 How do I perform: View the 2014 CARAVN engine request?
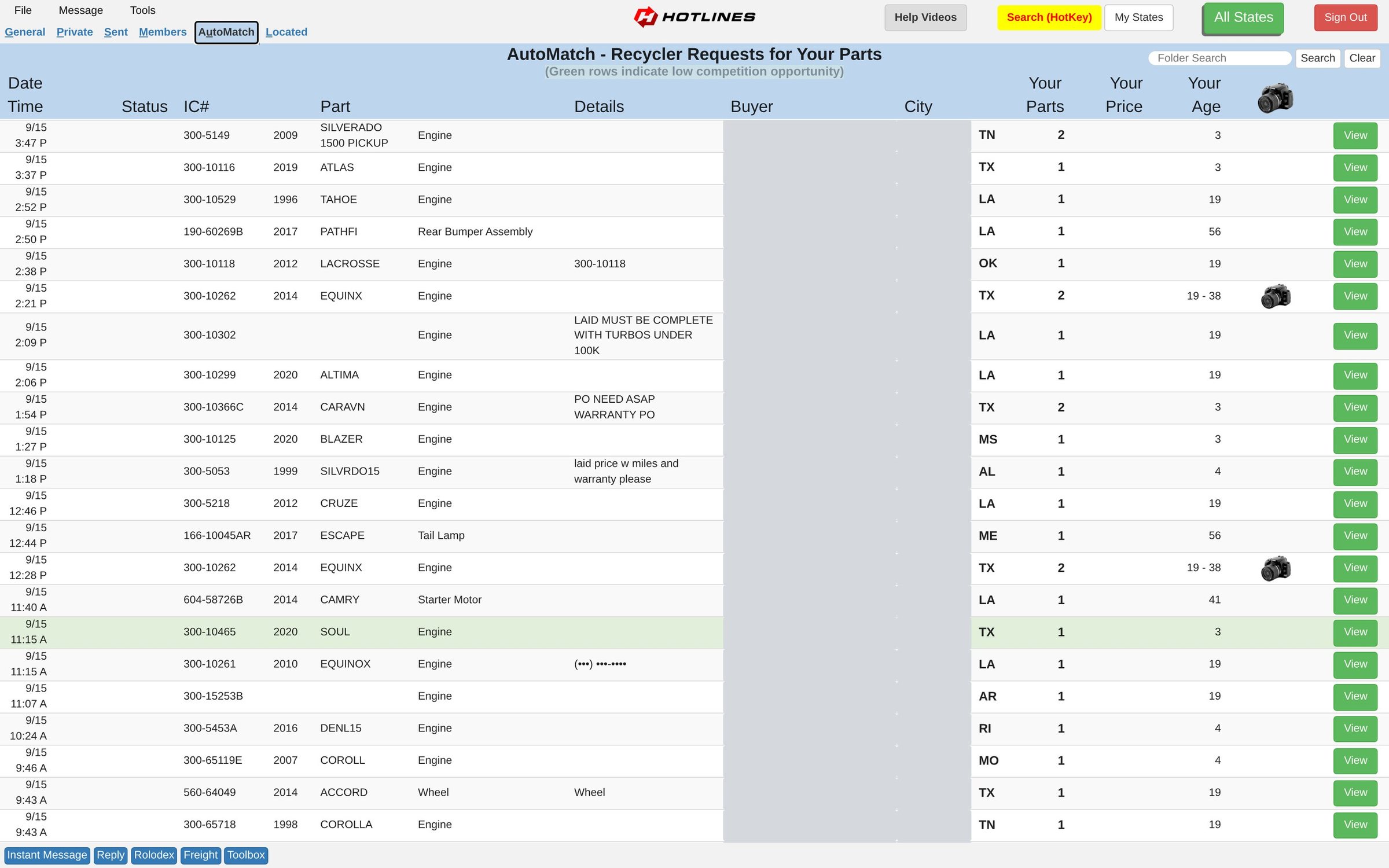pyautogui.click(x=1355, y=407)
